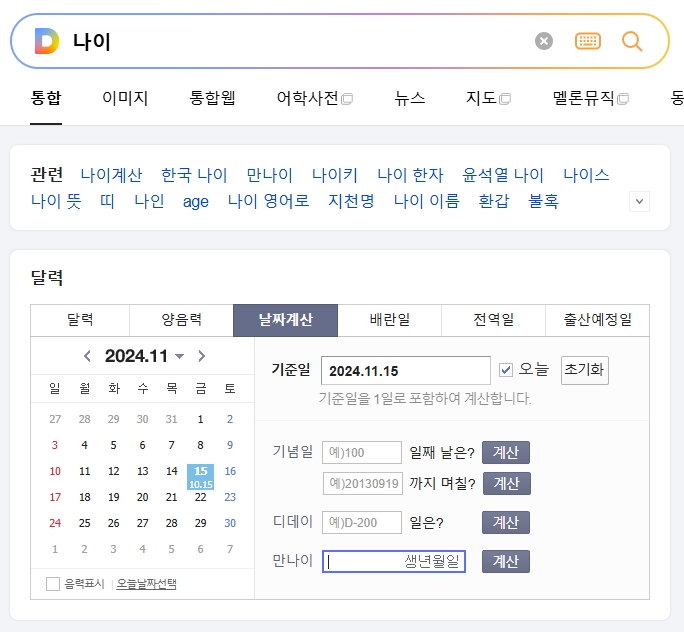The height and width of the screenshot is (632, 684).
Task: Enable the 음력표시 checkbox
Action: click(x=53, y=584)
